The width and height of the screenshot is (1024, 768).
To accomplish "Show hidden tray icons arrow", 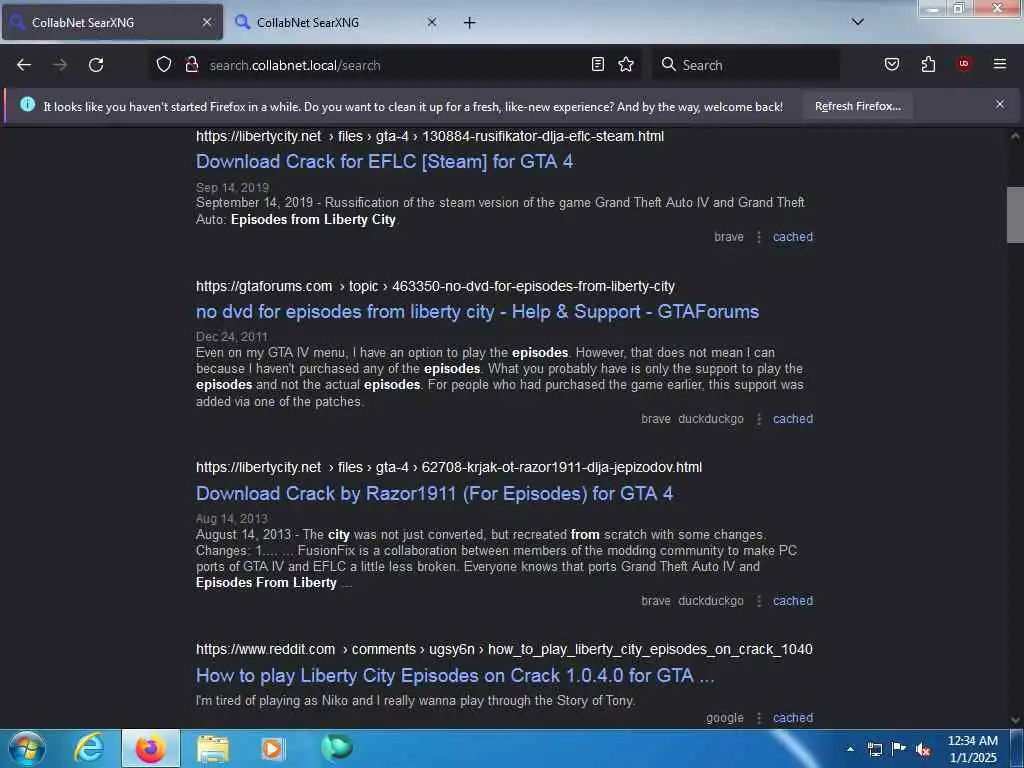I will (850, 749).
